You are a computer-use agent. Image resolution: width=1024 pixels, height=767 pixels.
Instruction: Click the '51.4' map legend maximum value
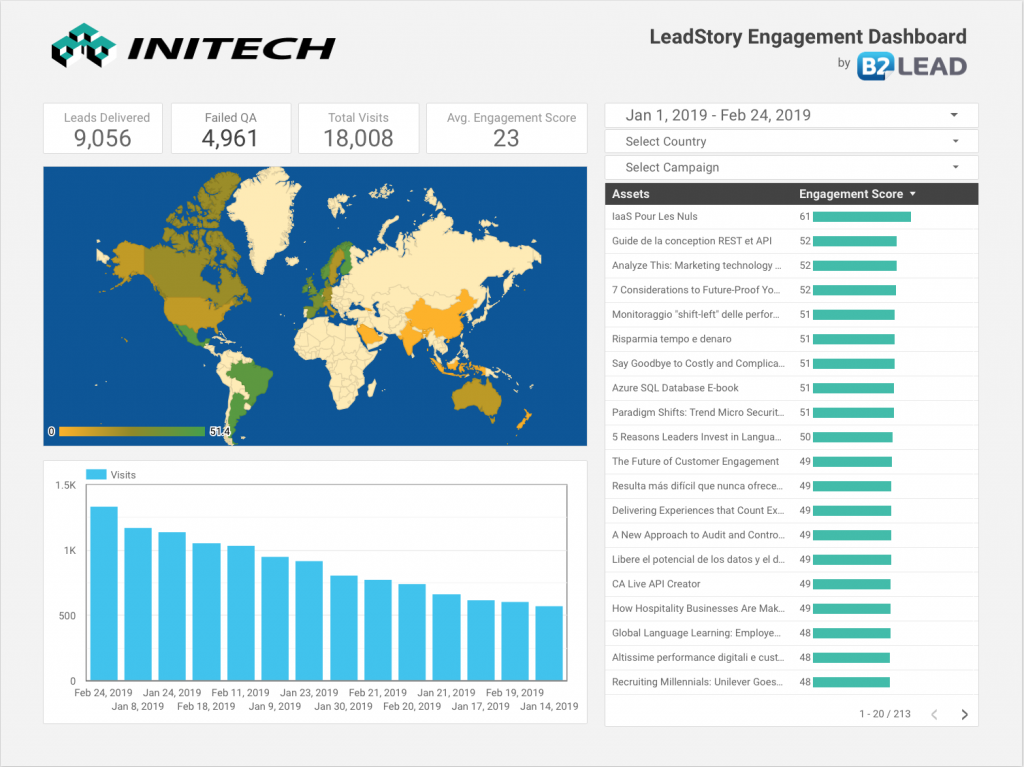point(219,431)
